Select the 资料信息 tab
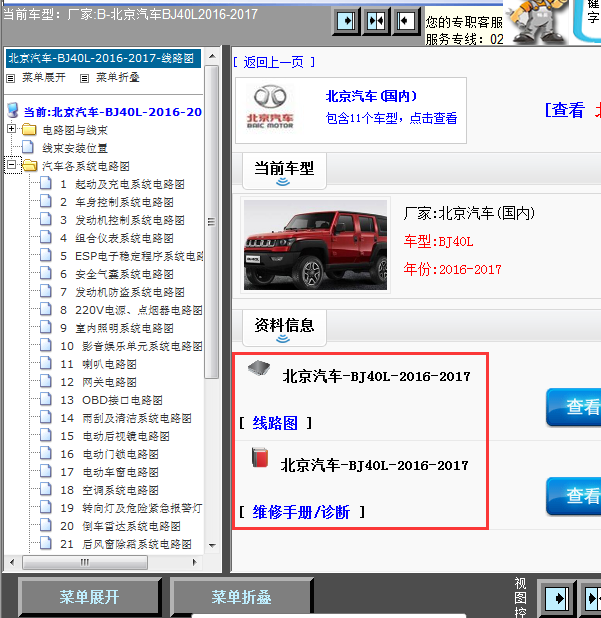This screenshot has width=601, height=618. coord(284,328)
